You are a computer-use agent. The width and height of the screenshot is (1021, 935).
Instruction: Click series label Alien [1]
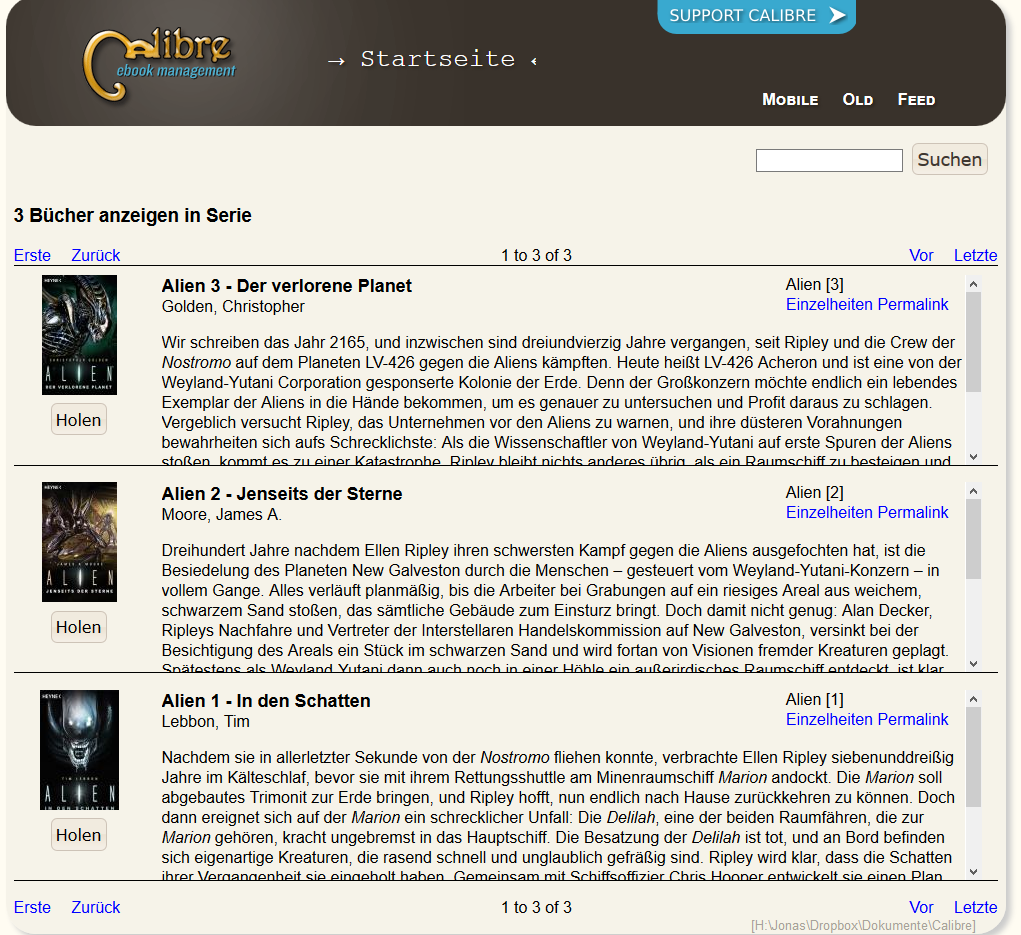815,699
